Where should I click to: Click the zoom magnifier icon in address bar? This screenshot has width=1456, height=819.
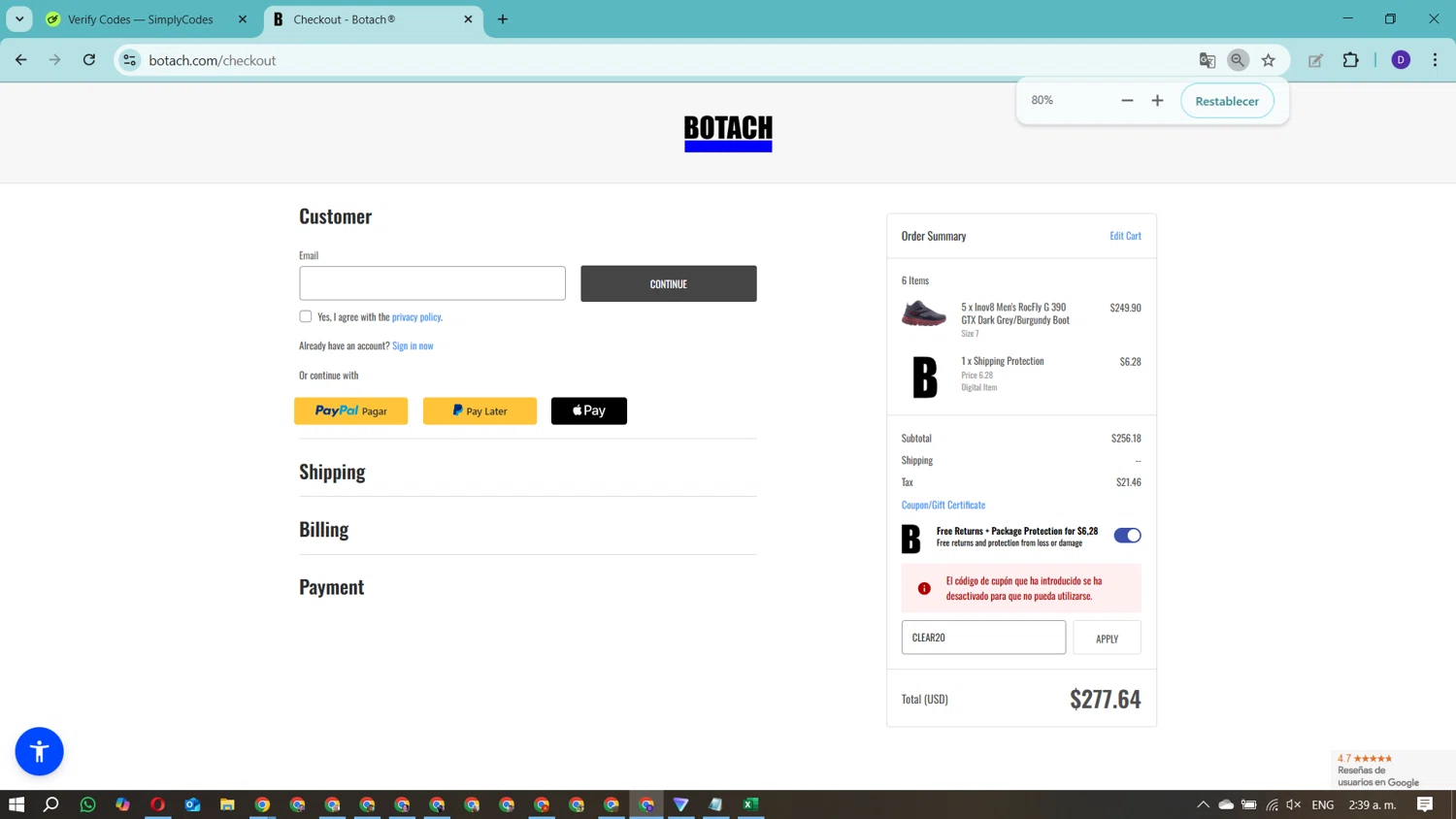click(x=1238, y=60)
